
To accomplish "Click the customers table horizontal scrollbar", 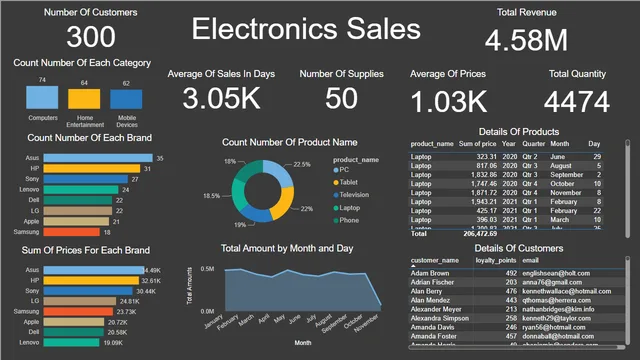I will pyautogui.click(x=517, y=347).
